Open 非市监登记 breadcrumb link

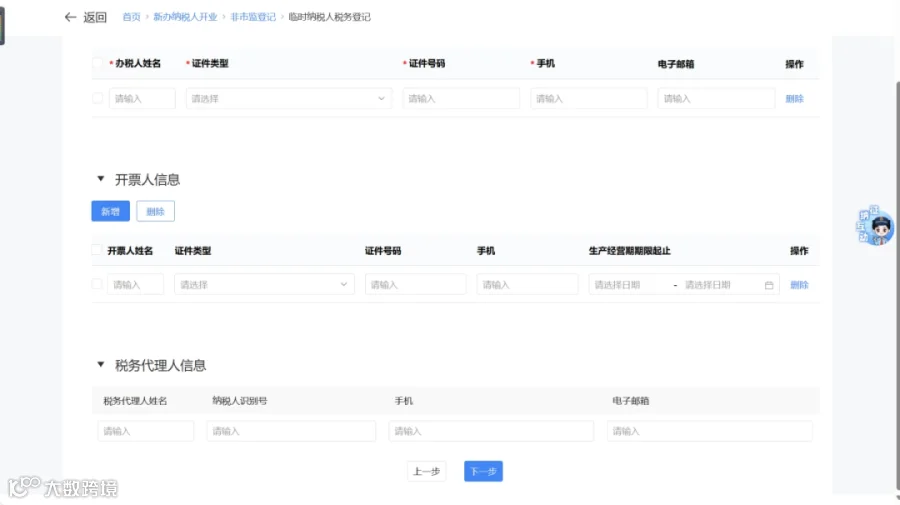pyautogui.click(x=253, y=17)
